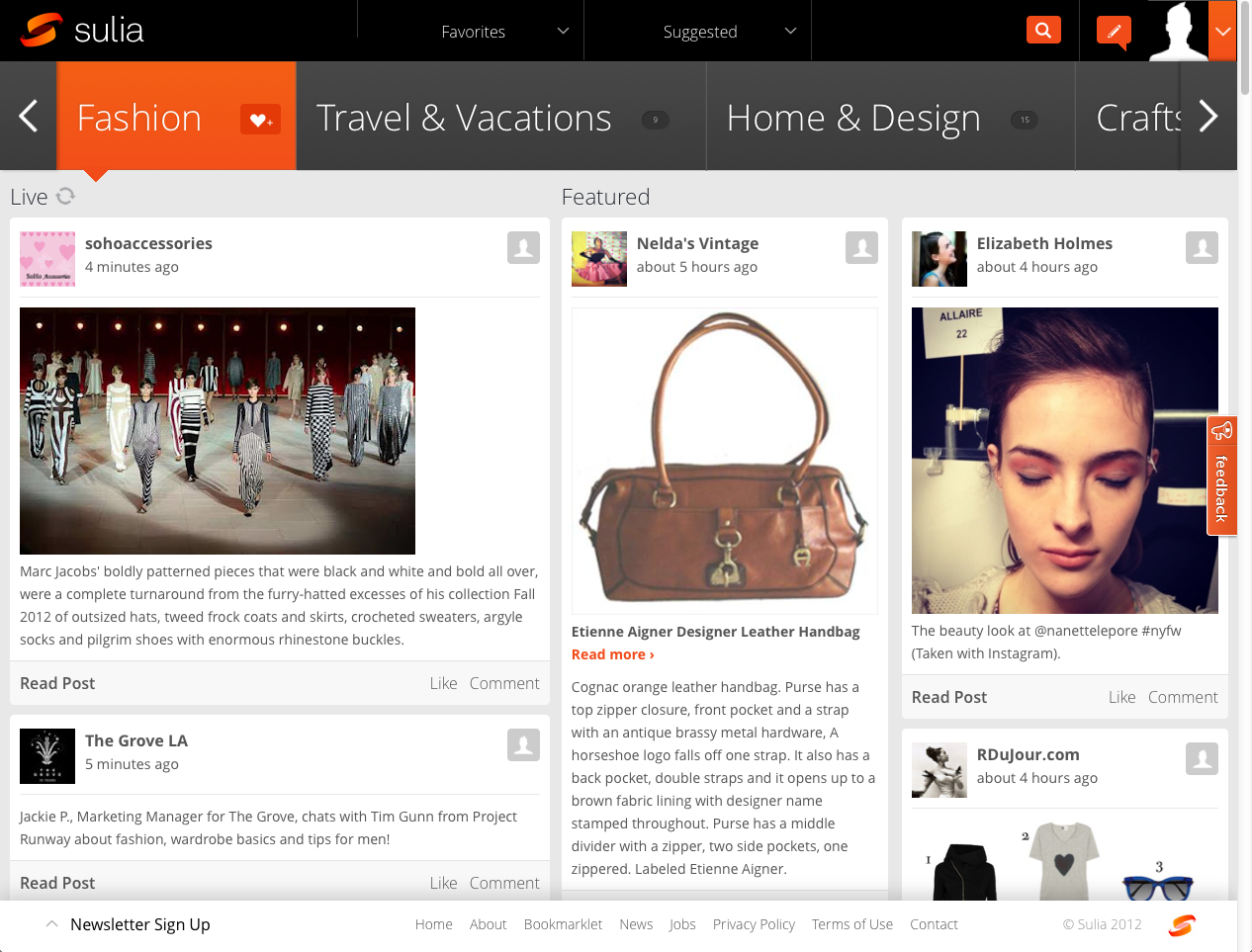Read Post for The Grove LA item

coord(57,883)
